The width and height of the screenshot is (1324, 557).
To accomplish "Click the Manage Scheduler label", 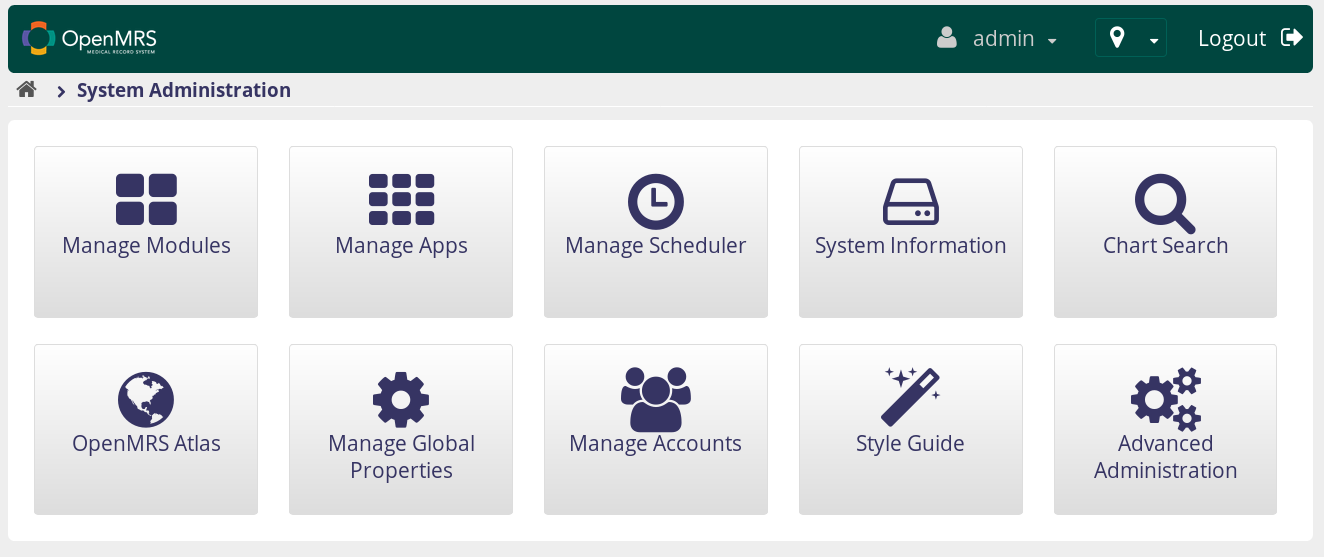I will [x=656, y=246].
